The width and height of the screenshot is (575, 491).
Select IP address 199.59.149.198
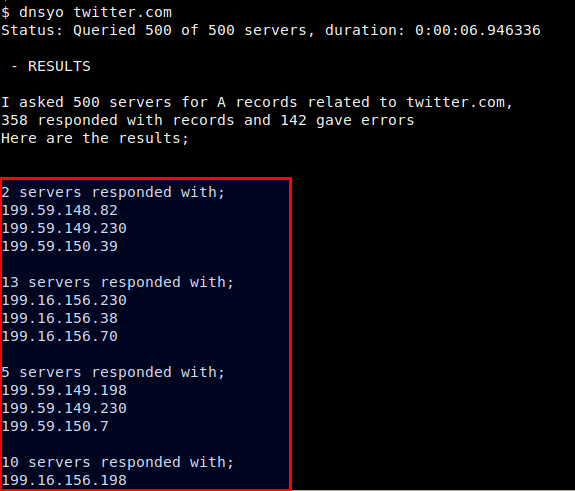[x=64, y=390]
